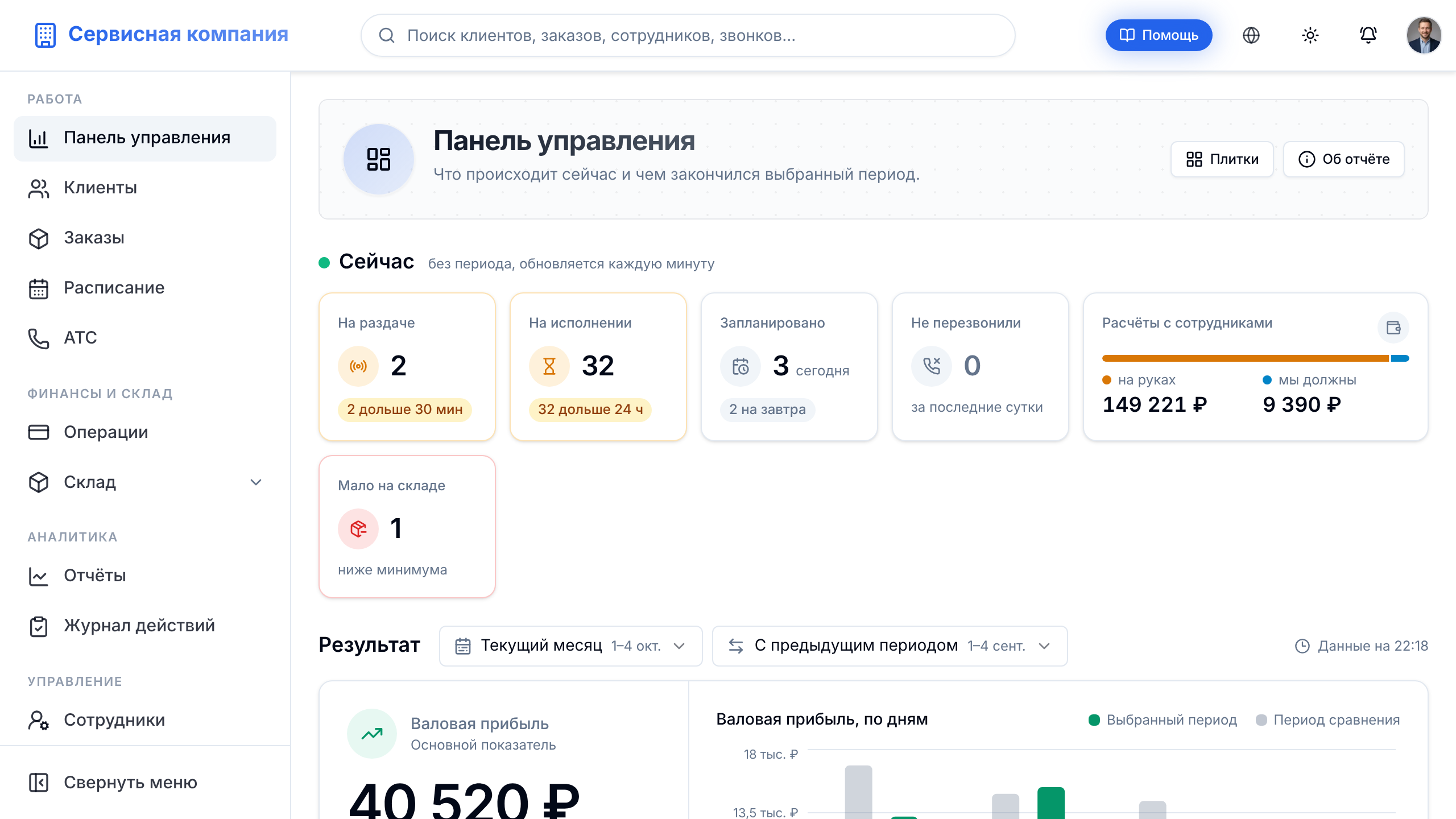
Task: Expand the Склад chevron
Action: [256, 482]
